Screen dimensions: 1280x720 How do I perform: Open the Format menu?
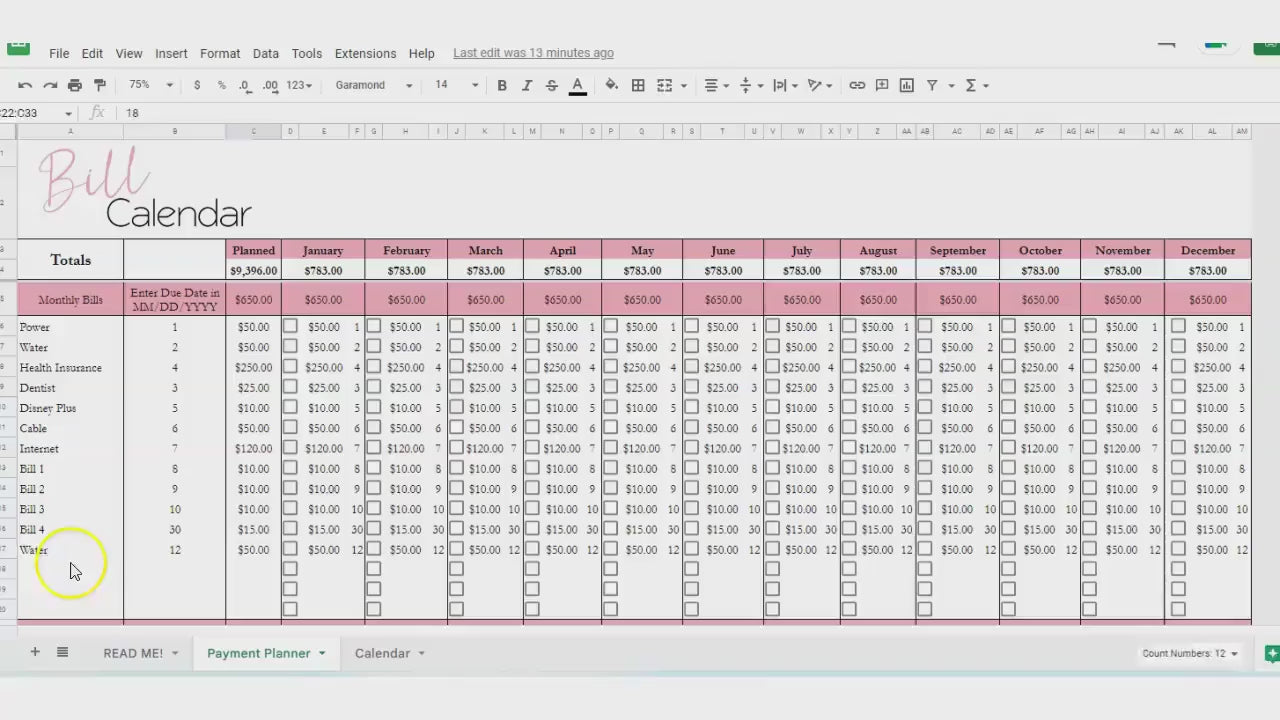pos(219,53)
